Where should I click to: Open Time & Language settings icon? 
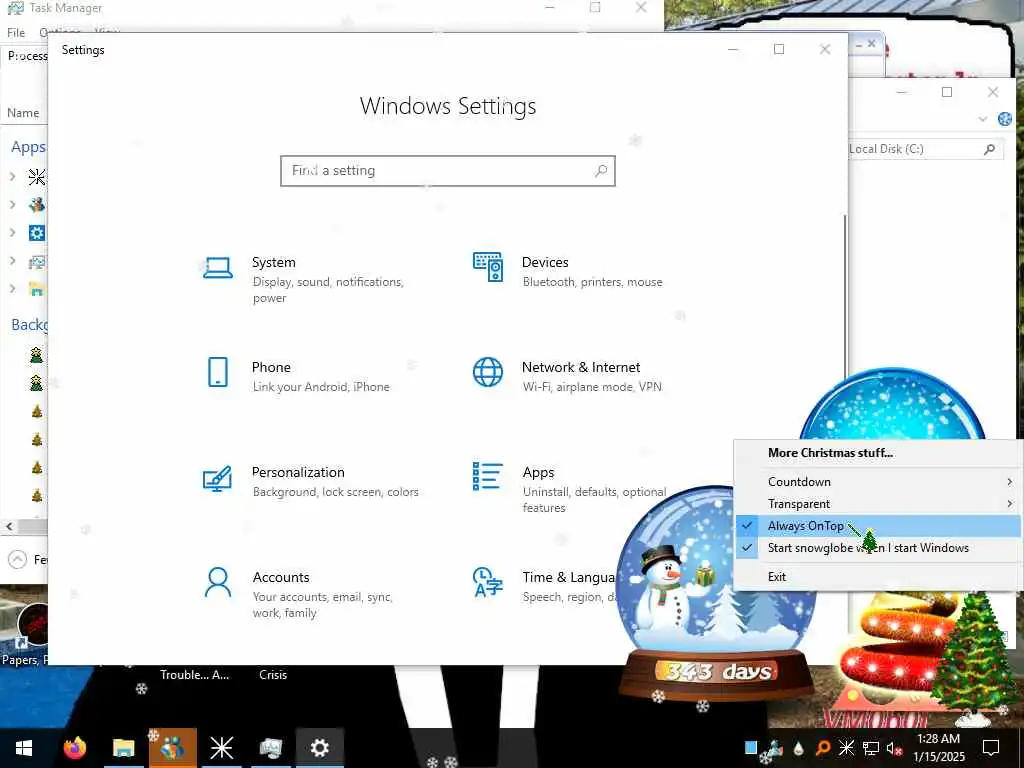pyautogui.click(x=488, y=582)
